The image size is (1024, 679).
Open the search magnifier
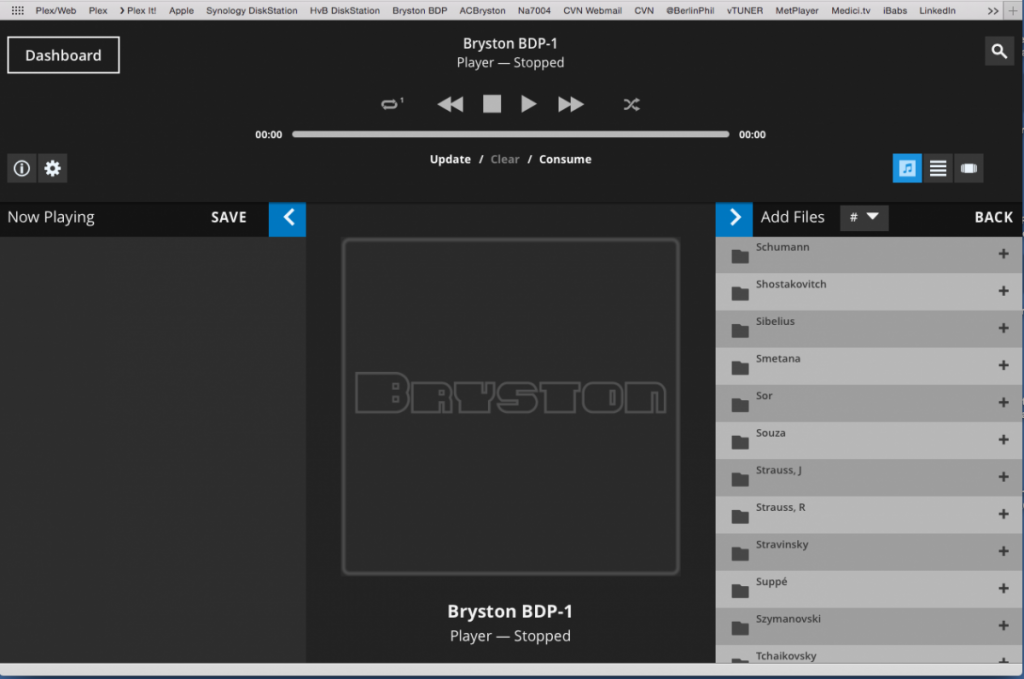point(999,51)
